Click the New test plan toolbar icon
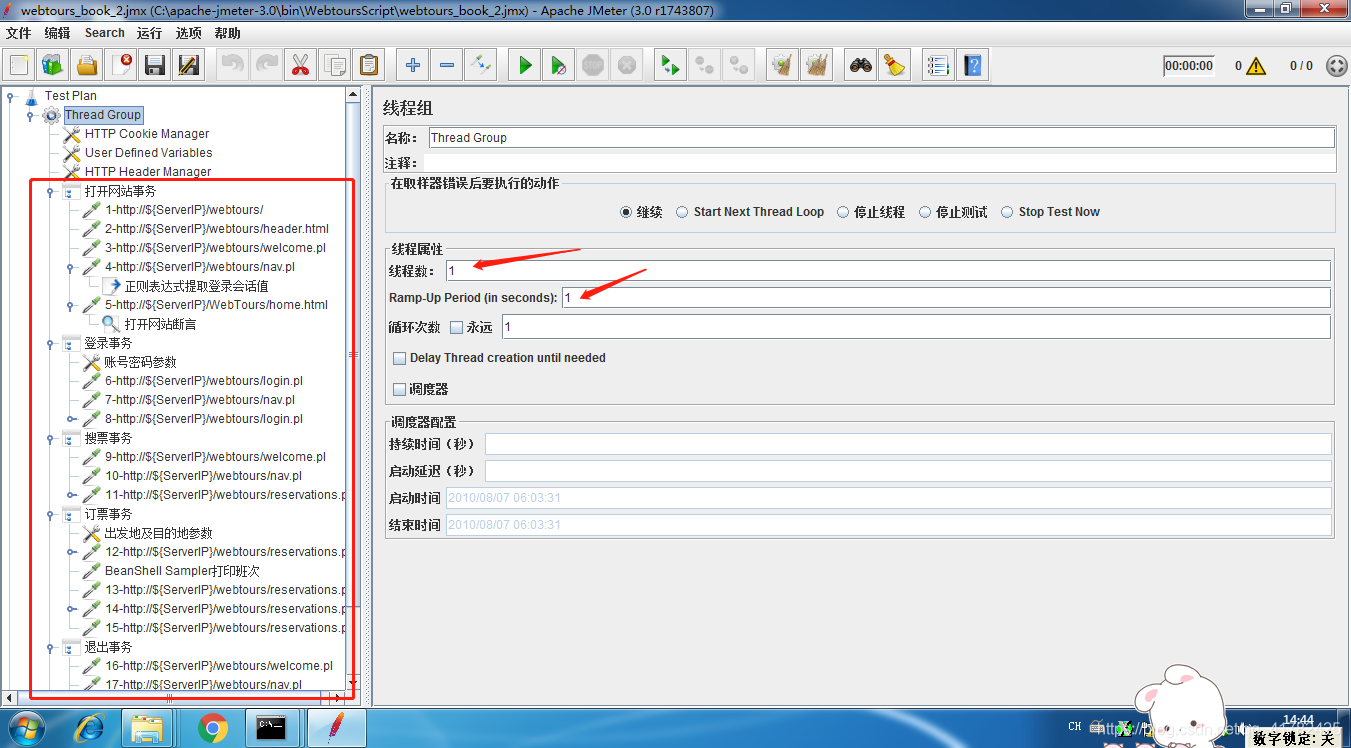Viewport: 1351px width, 748px height. pyautogui.click(x=19, y=66)
